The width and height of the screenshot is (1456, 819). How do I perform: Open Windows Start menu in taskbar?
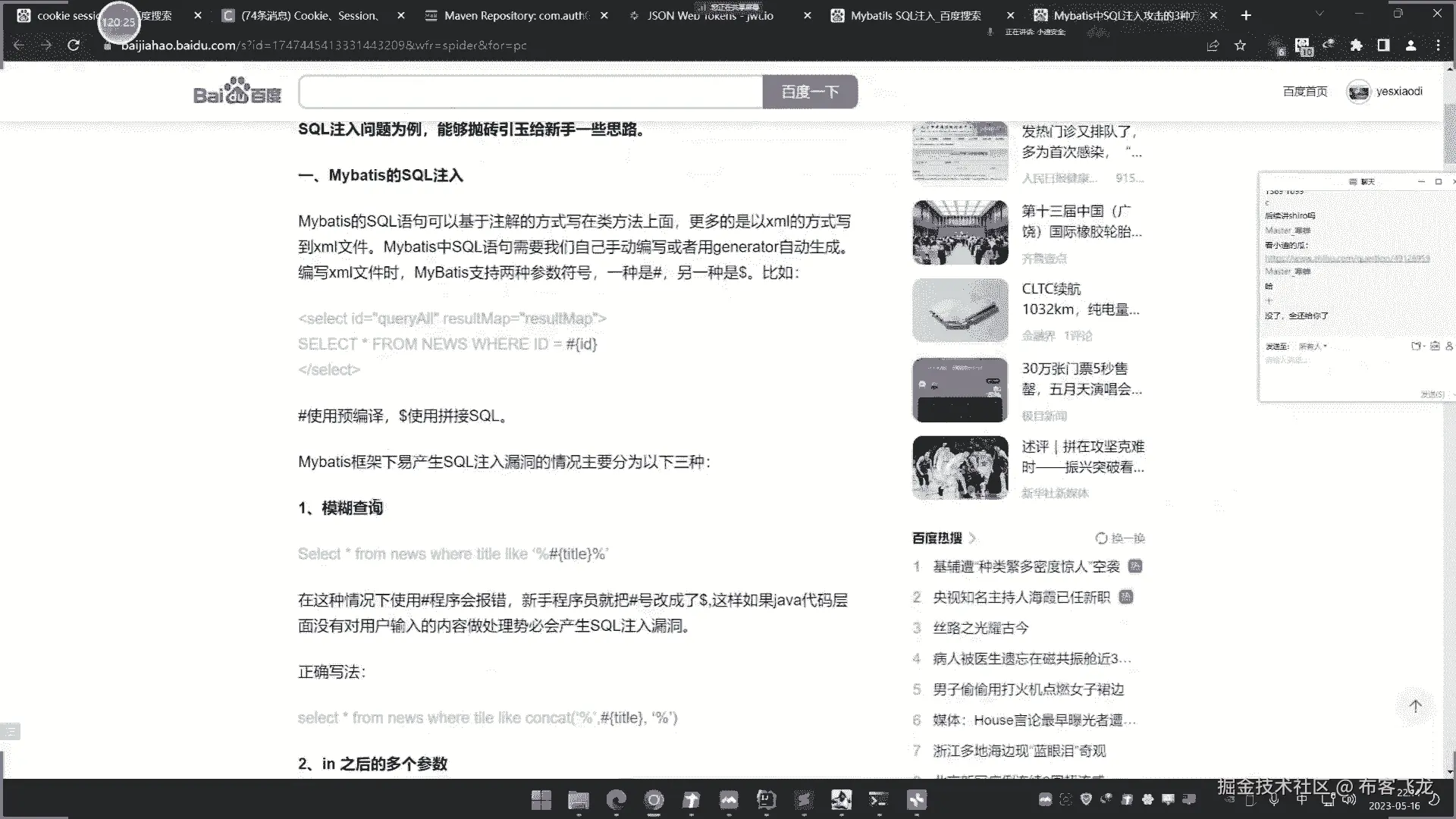coord(541,799)
